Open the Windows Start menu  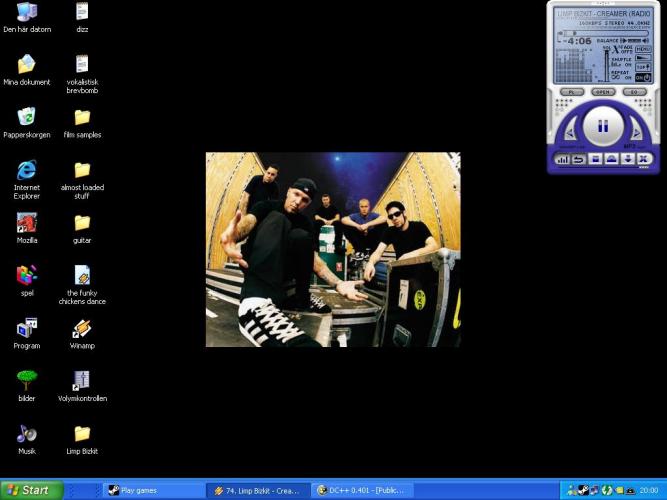tap(30, 491)
